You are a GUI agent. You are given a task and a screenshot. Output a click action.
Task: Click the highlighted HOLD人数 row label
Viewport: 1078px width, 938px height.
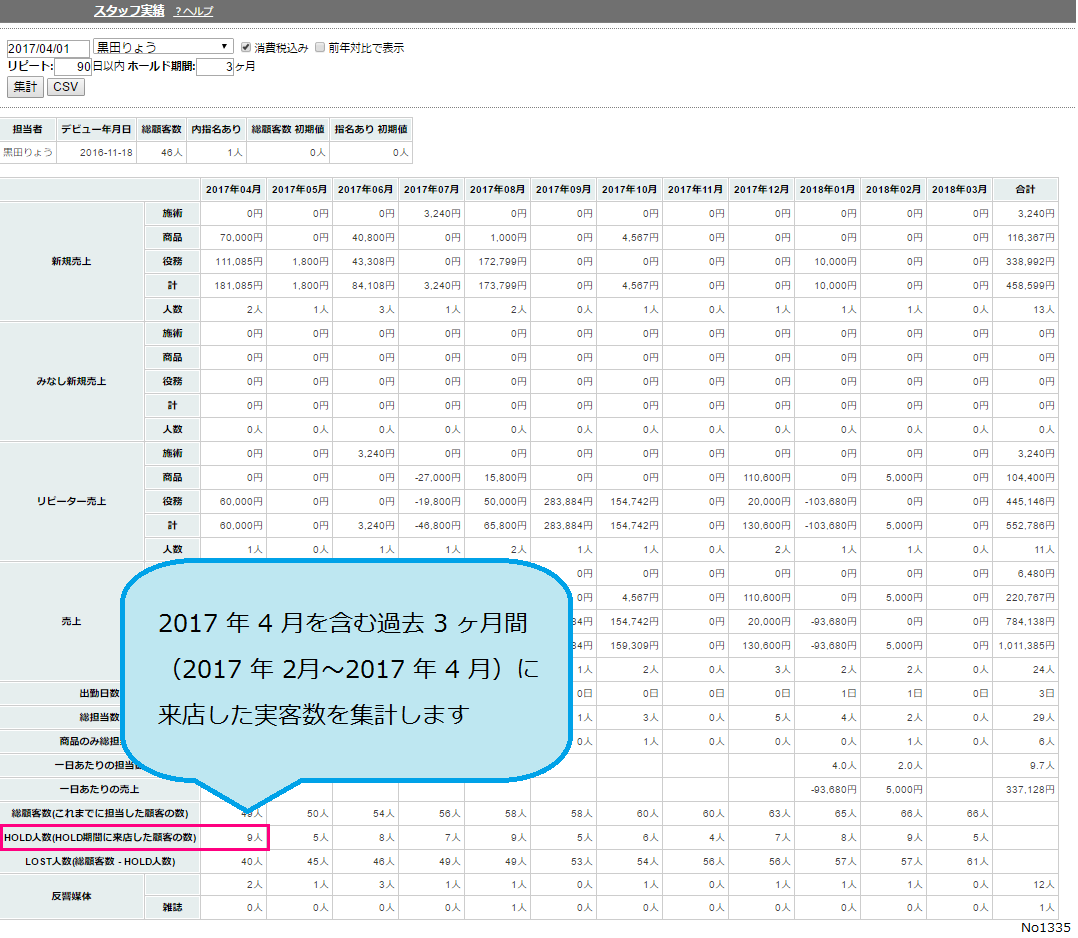pos(100,837)
